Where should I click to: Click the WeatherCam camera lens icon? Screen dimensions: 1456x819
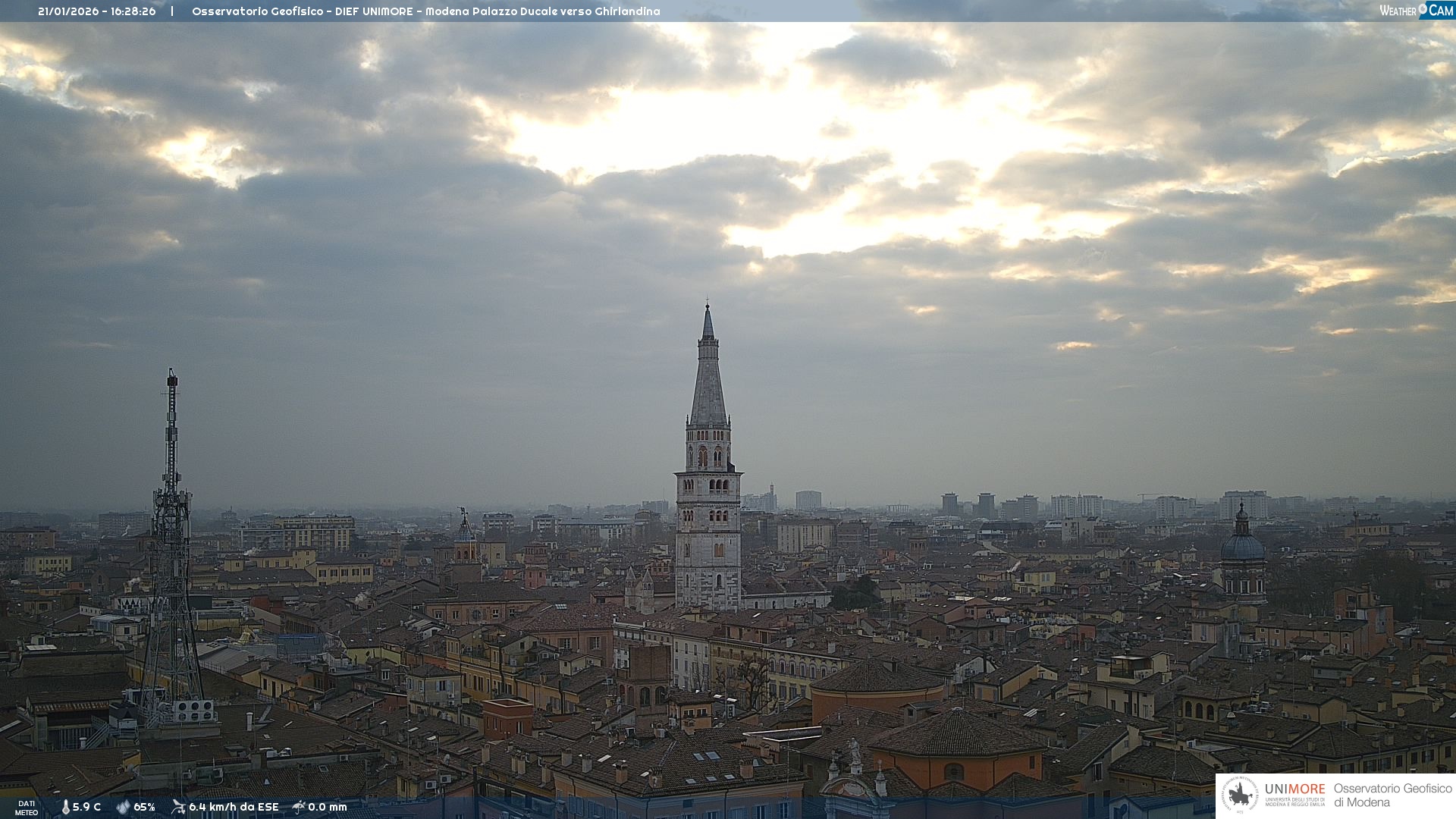[1423, 10]
